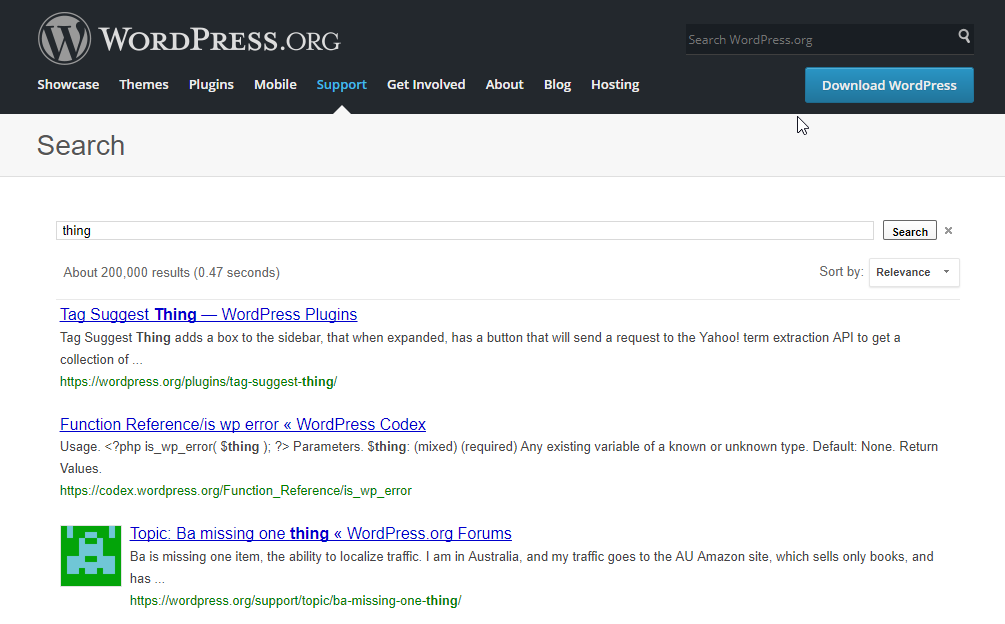
Task: Go to Themes section
Action: tap(144, 85)
